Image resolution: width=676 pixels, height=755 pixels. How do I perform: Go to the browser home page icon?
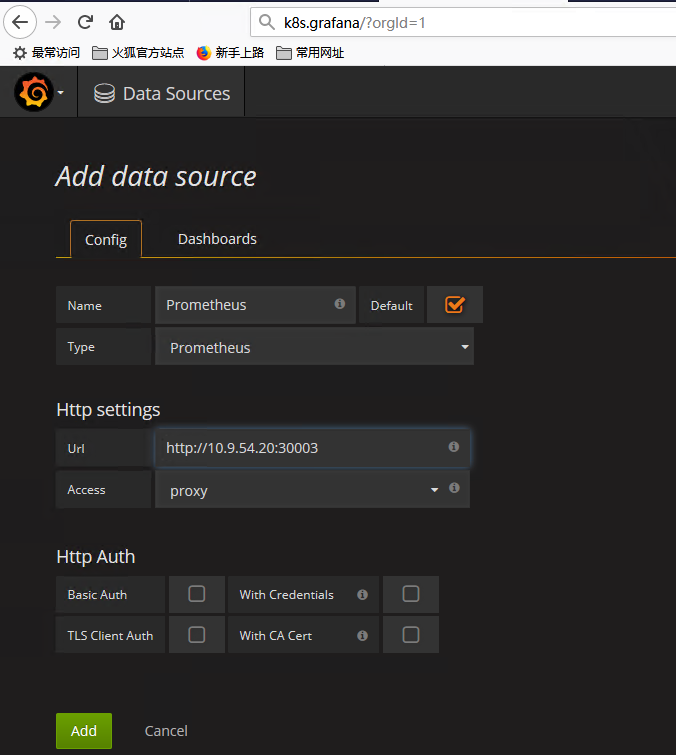tap(117, 22)
